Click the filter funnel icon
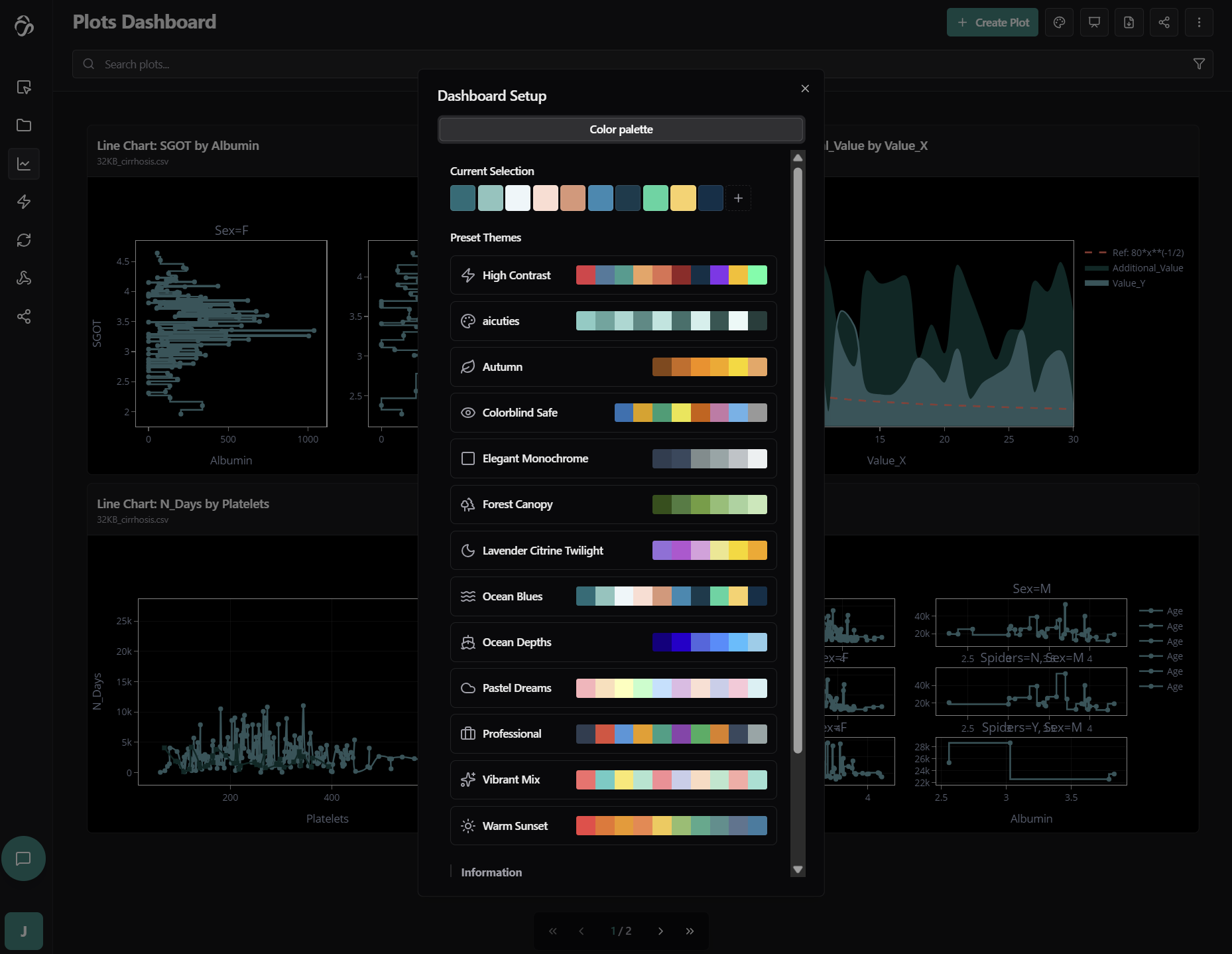Image resolution: width=1232 pixels, height=954 pixels. coord(1199,64)
